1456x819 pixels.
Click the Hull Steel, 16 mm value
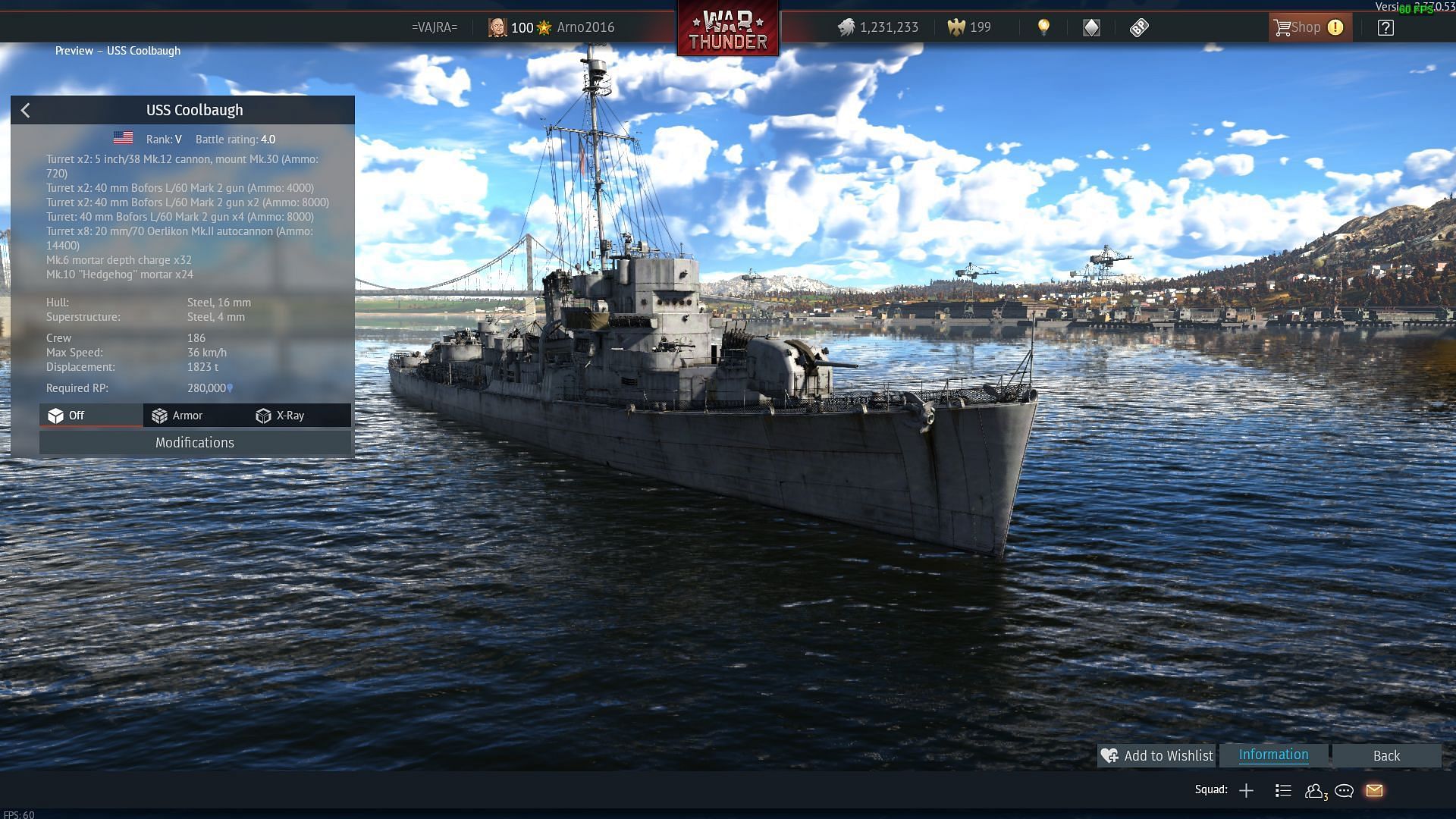[x=219, y=303]
